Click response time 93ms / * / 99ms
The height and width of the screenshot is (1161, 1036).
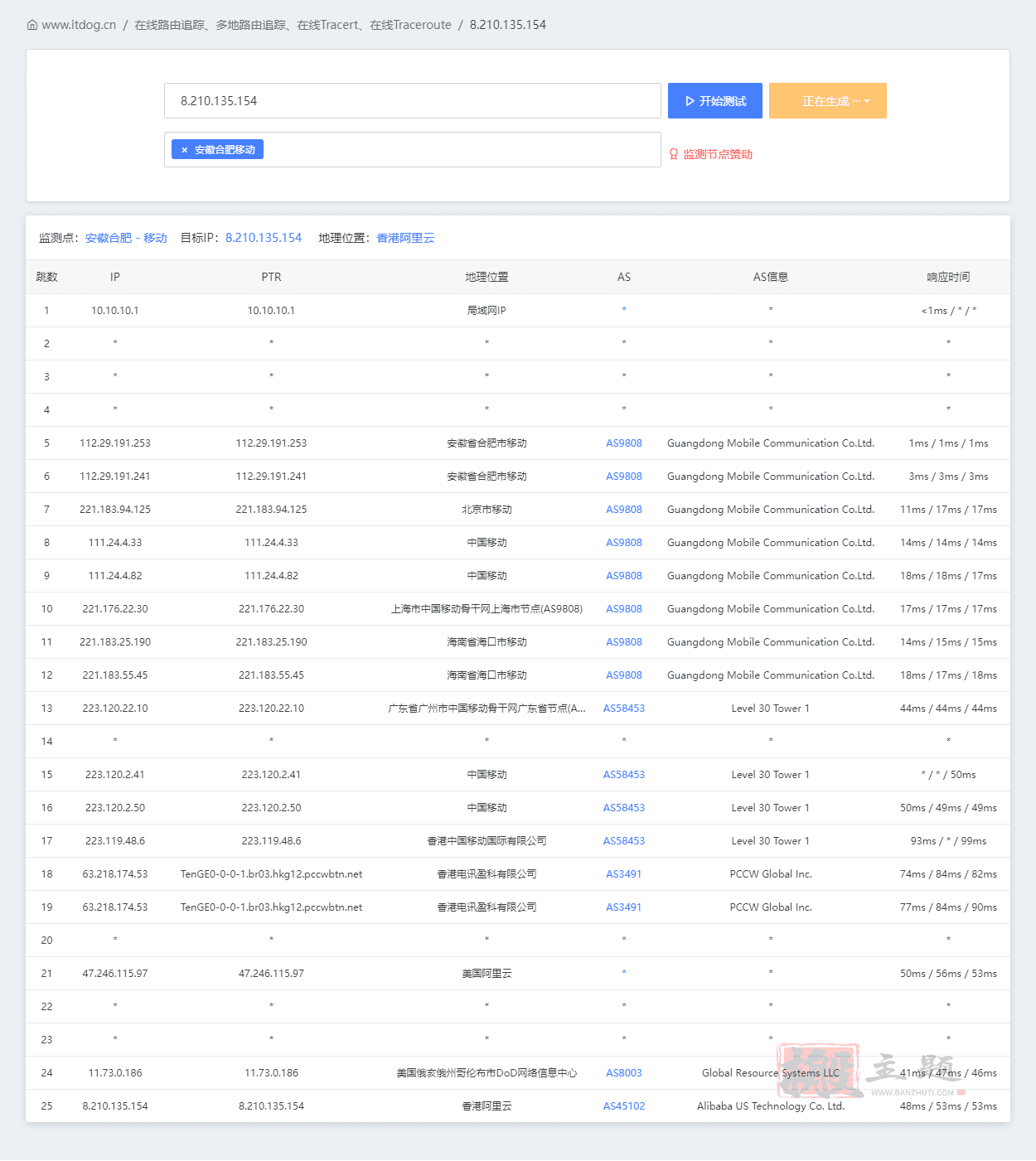click(x=948, y=841)
